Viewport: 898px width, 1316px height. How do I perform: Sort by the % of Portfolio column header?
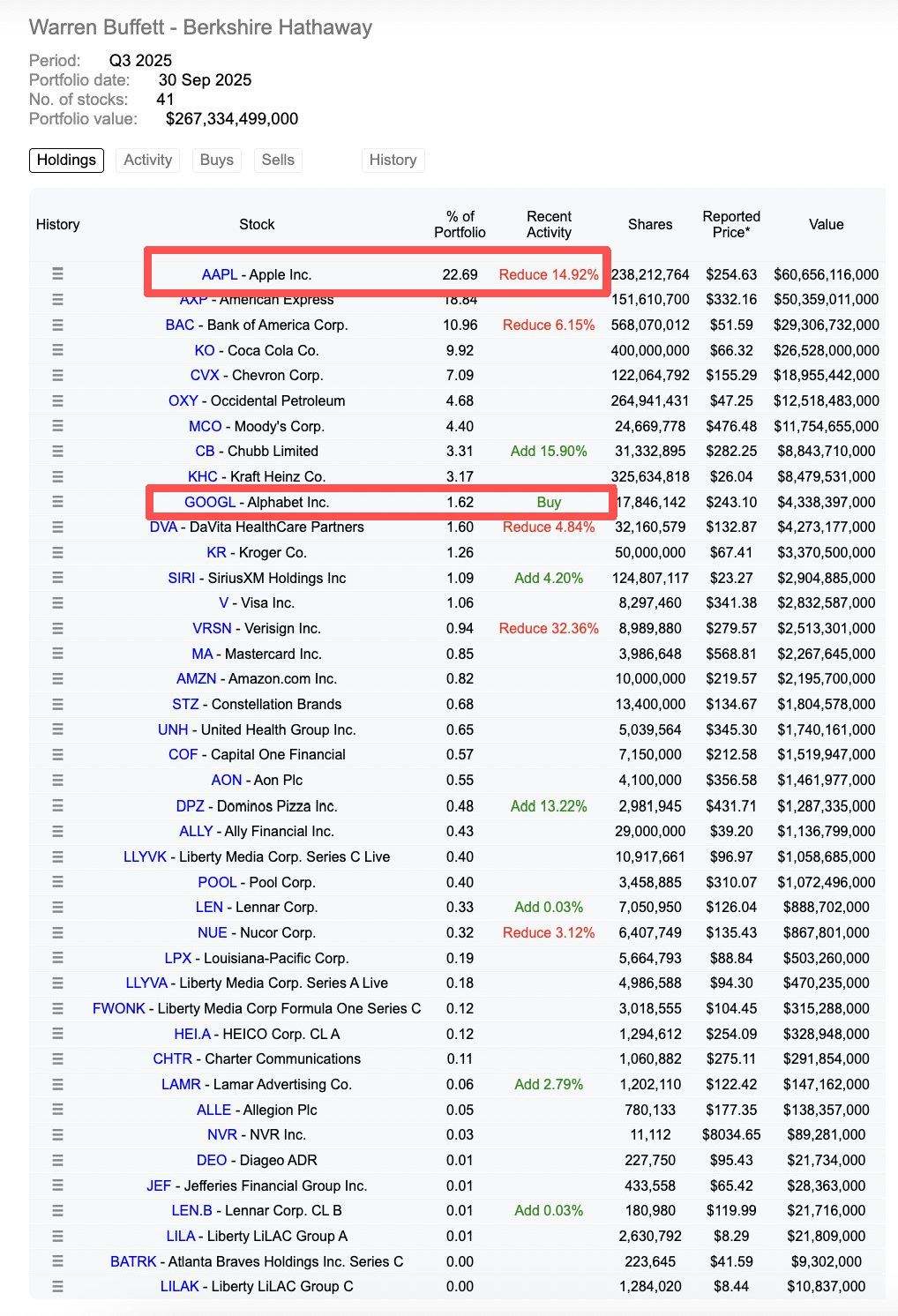click(x=460, y=225)
